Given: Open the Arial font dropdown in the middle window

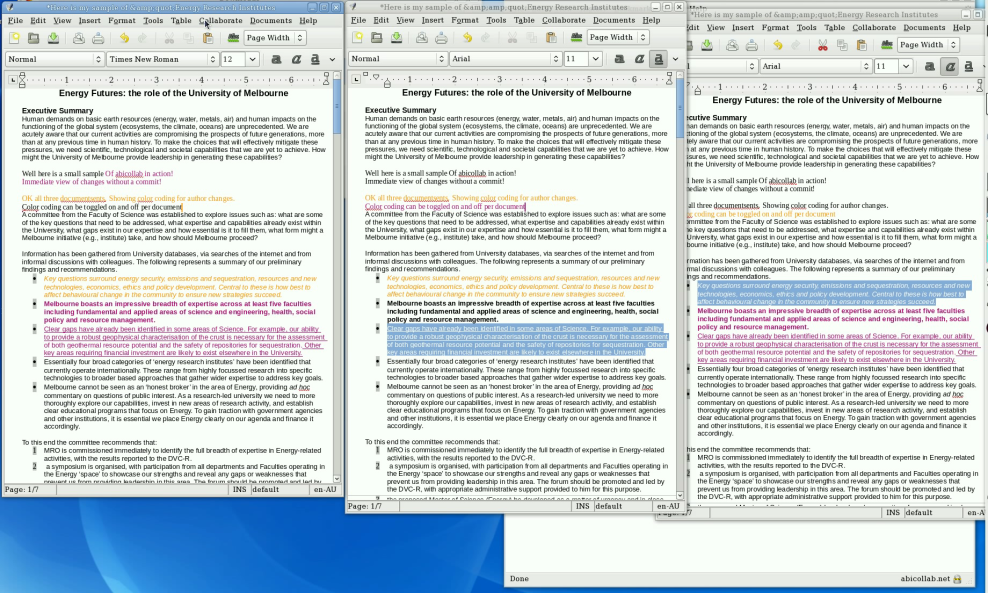Looking at the screenshot, I should coord(505,59).
